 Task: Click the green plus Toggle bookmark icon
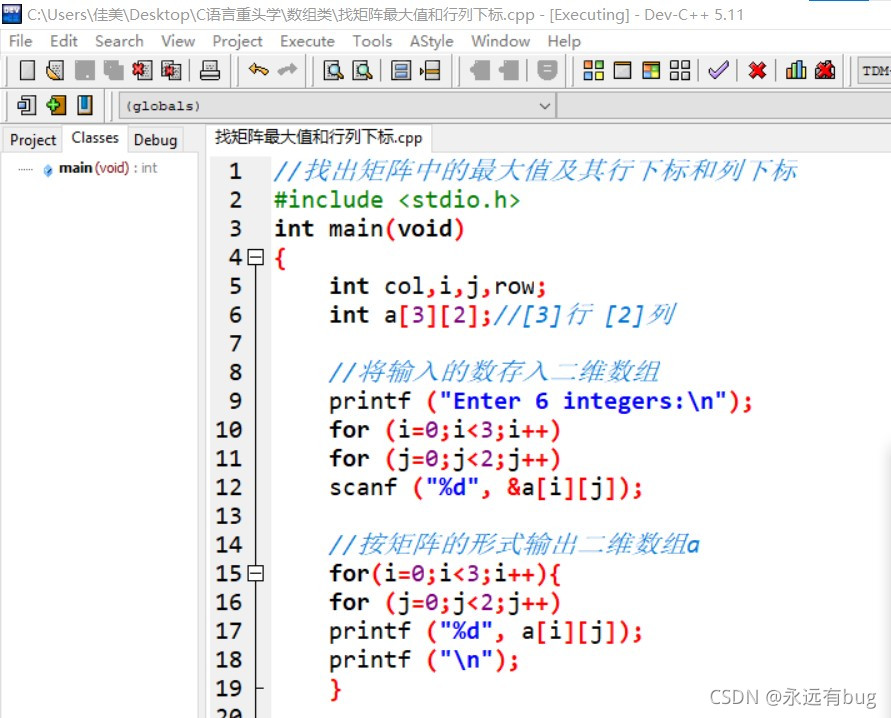coord(56,105)
